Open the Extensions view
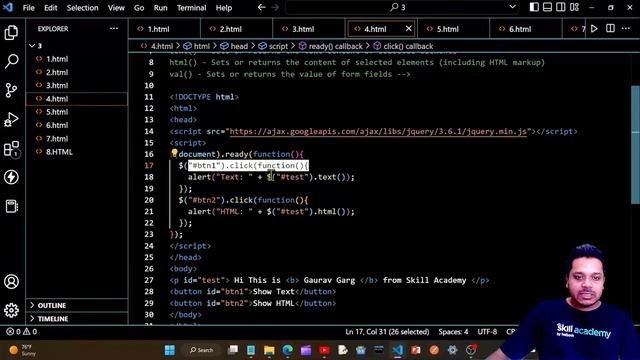The width and height of the screenshot is (640, 360). tap(11, 149)
